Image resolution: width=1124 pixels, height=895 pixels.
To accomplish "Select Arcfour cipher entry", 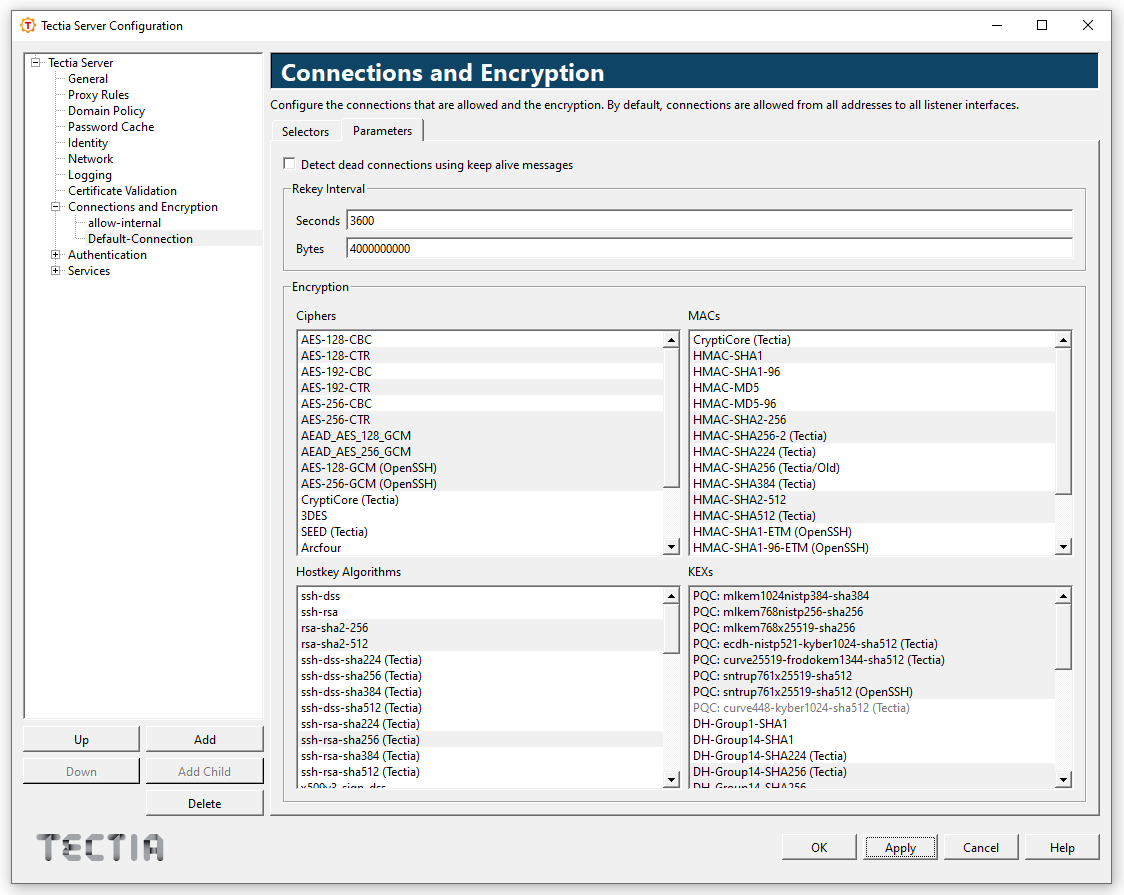I will (480, 547).
